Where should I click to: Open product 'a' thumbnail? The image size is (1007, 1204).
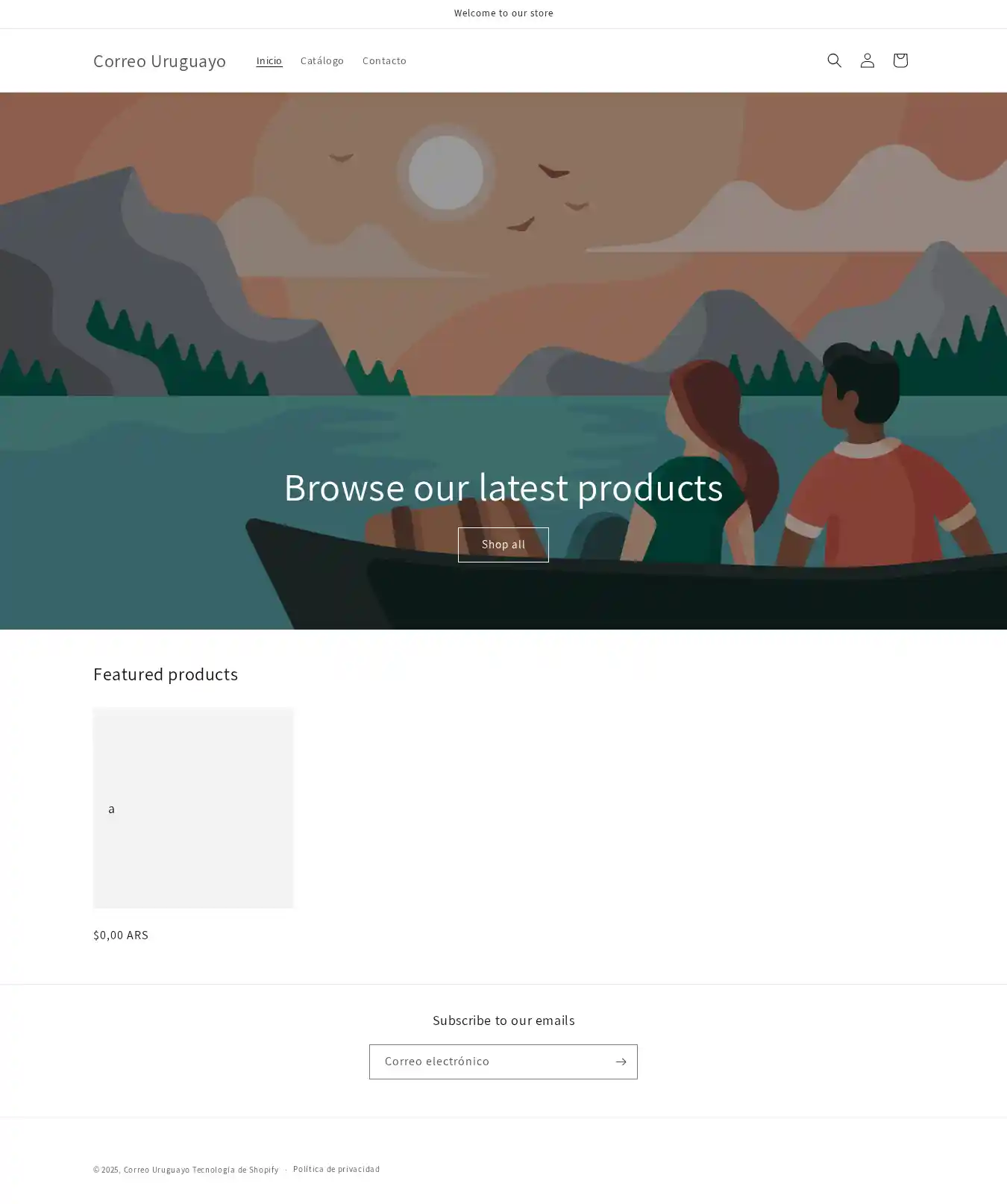click(x=193, y=808)
